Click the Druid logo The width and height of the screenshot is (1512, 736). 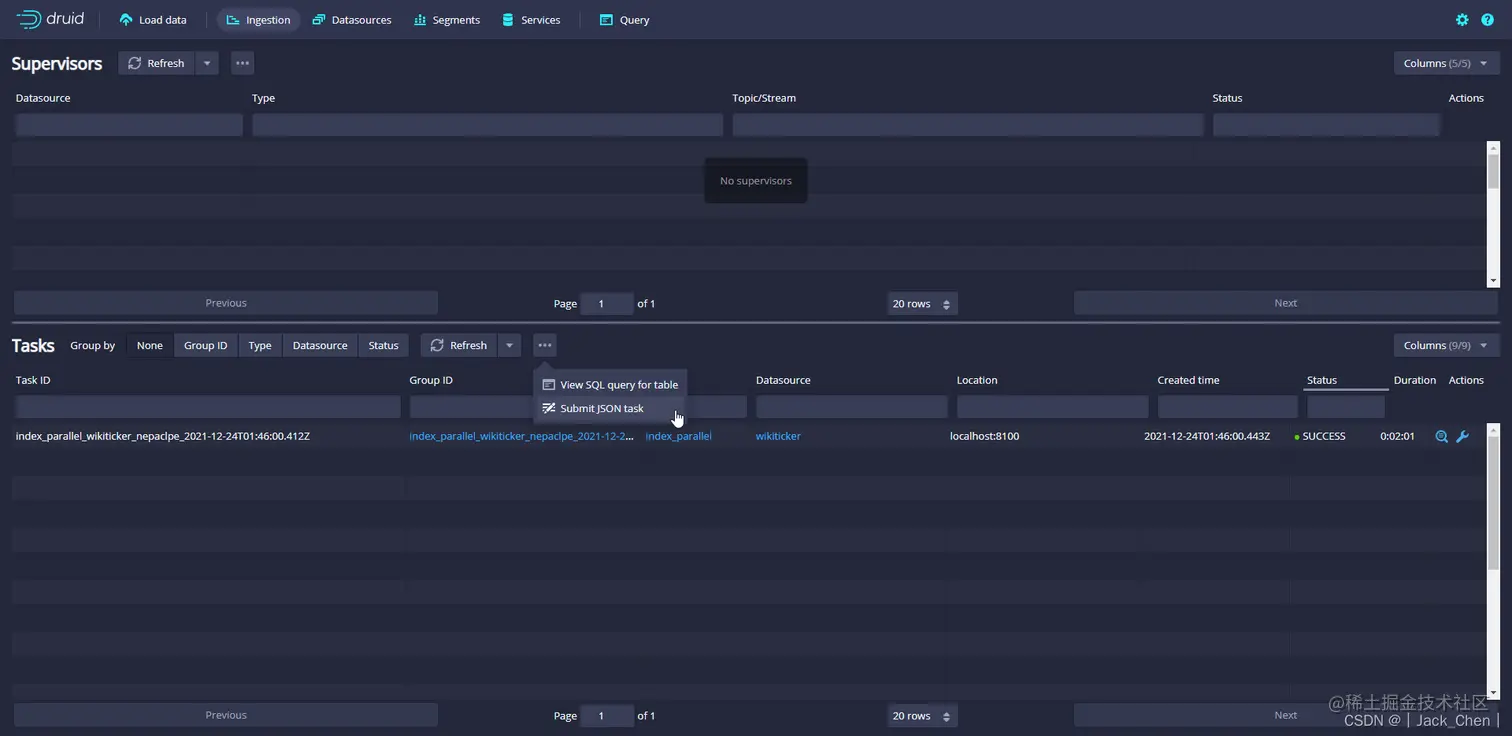[50, 19]
